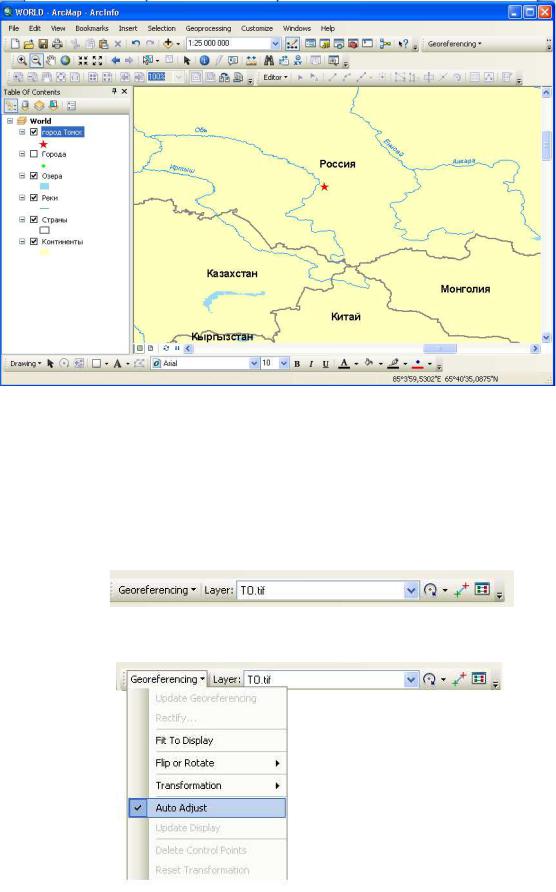The image size is (556, 892).
Task: Create a new map document
Action: point(15,44)
